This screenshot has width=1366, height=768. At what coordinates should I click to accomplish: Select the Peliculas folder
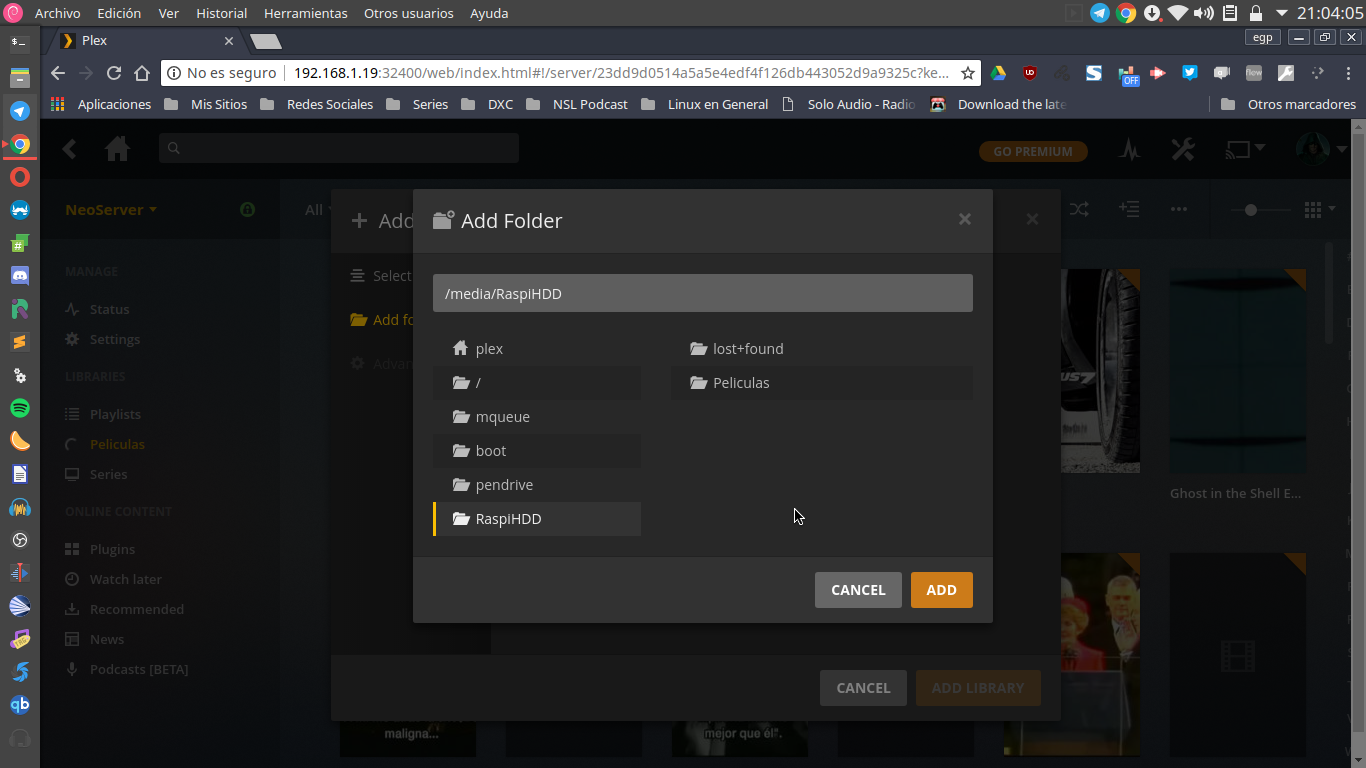pyautogui.click(x=741, y=383)
